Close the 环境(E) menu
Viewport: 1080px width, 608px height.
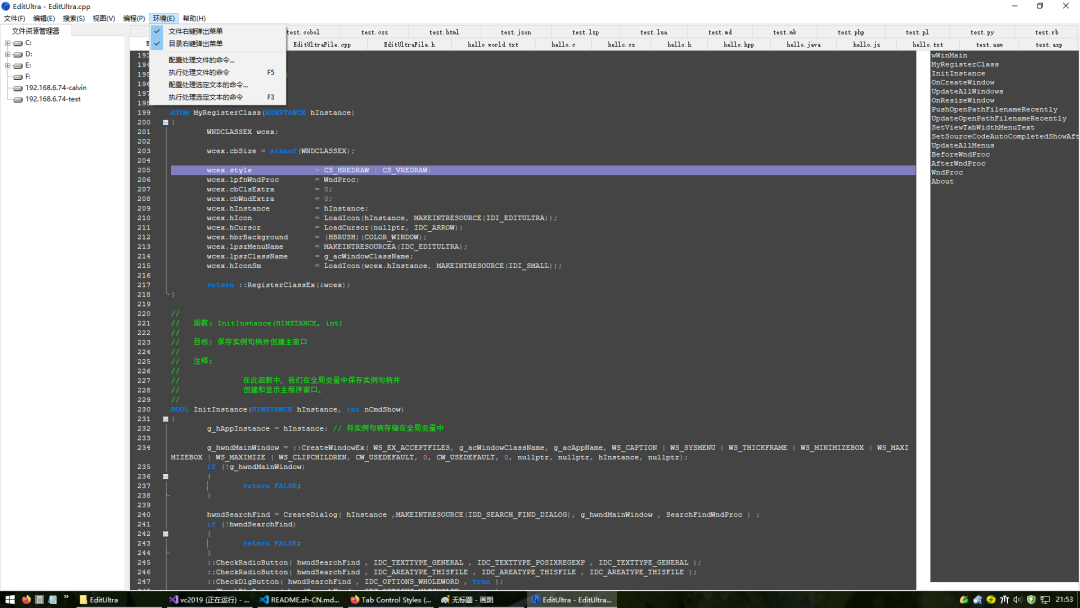pos(164,19)
